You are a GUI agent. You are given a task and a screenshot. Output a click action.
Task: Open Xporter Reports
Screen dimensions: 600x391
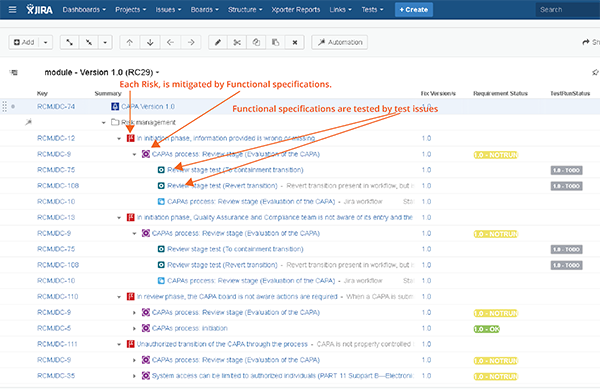[296, 10]
